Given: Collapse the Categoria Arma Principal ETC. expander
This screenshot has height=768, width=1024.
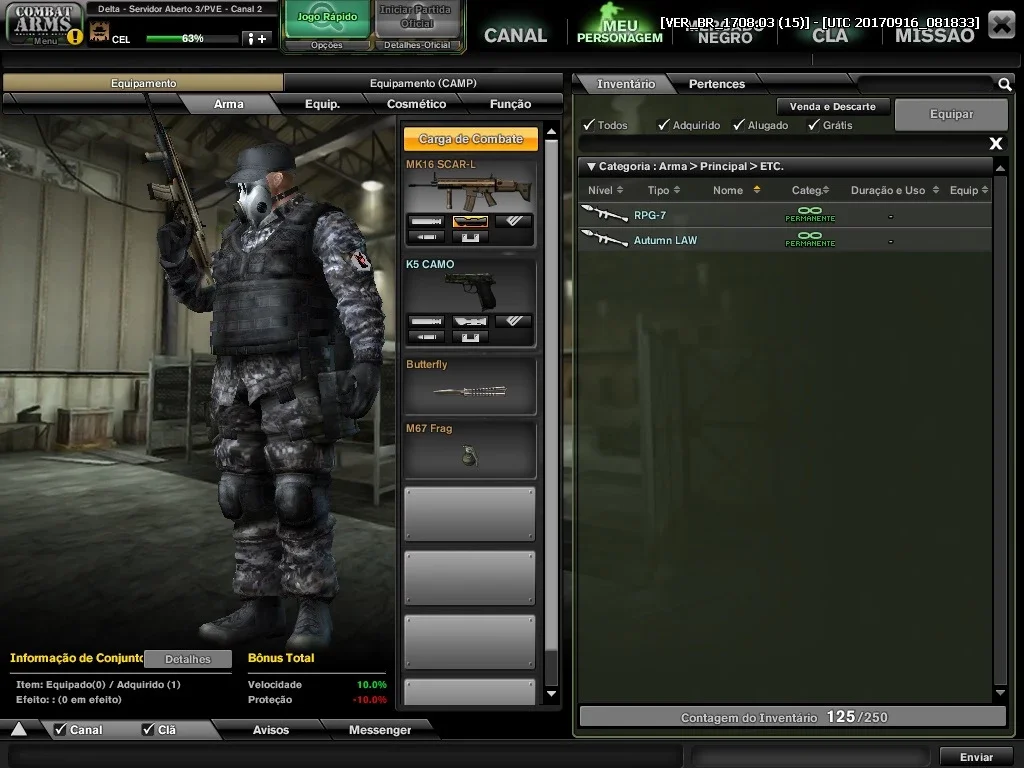Looking at the screenshot, I should click(591, 167).
